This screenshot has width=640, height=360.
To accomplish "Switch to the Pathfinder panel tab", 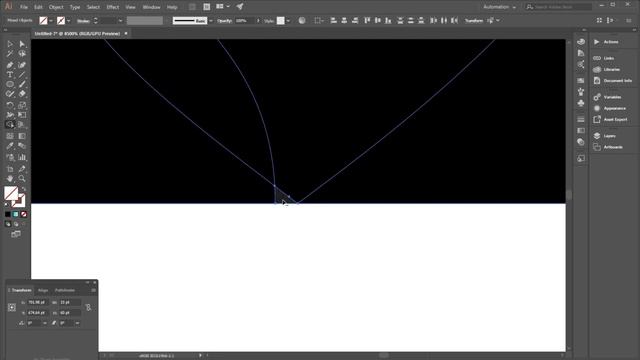I will click(65, 290).
